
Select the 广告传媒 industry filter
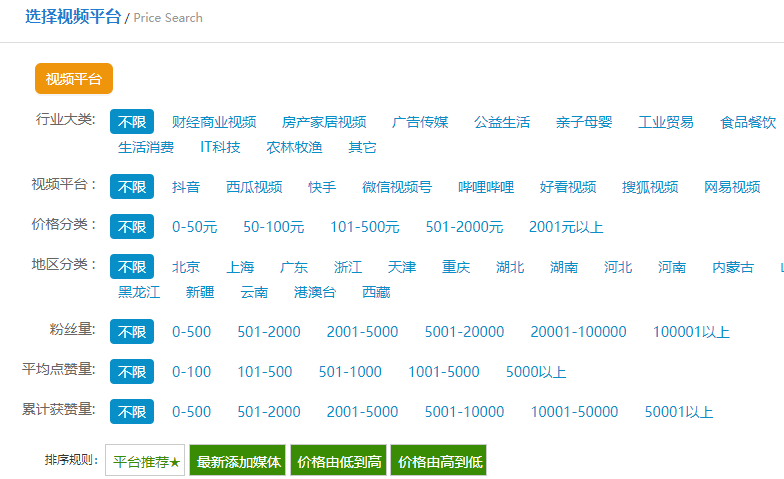pos(420,122)
